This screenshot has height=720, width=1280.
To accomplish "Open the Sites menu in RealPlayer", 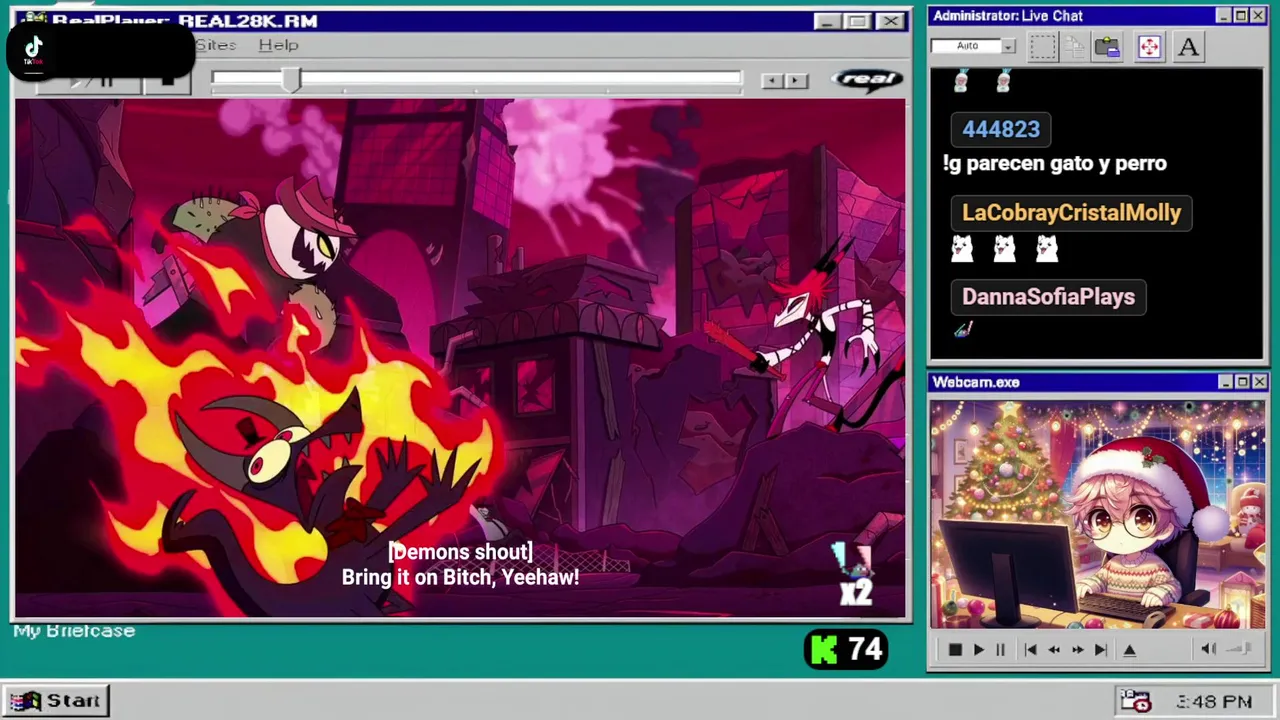I will 216,45.
